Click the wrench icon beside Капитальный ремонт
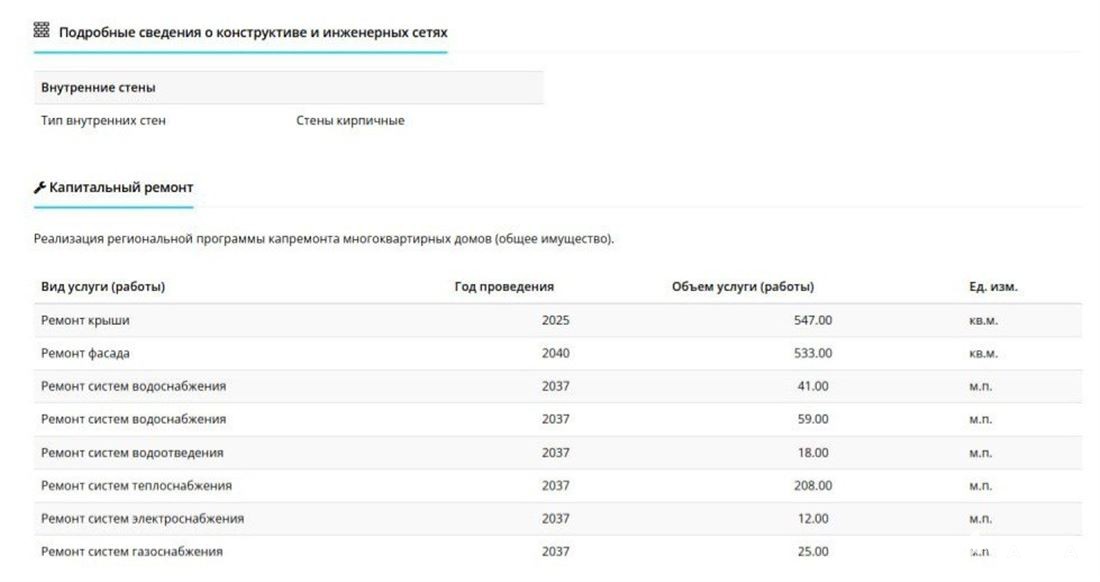This screenshot has width=1100, height=582. (x=40, y=188)
